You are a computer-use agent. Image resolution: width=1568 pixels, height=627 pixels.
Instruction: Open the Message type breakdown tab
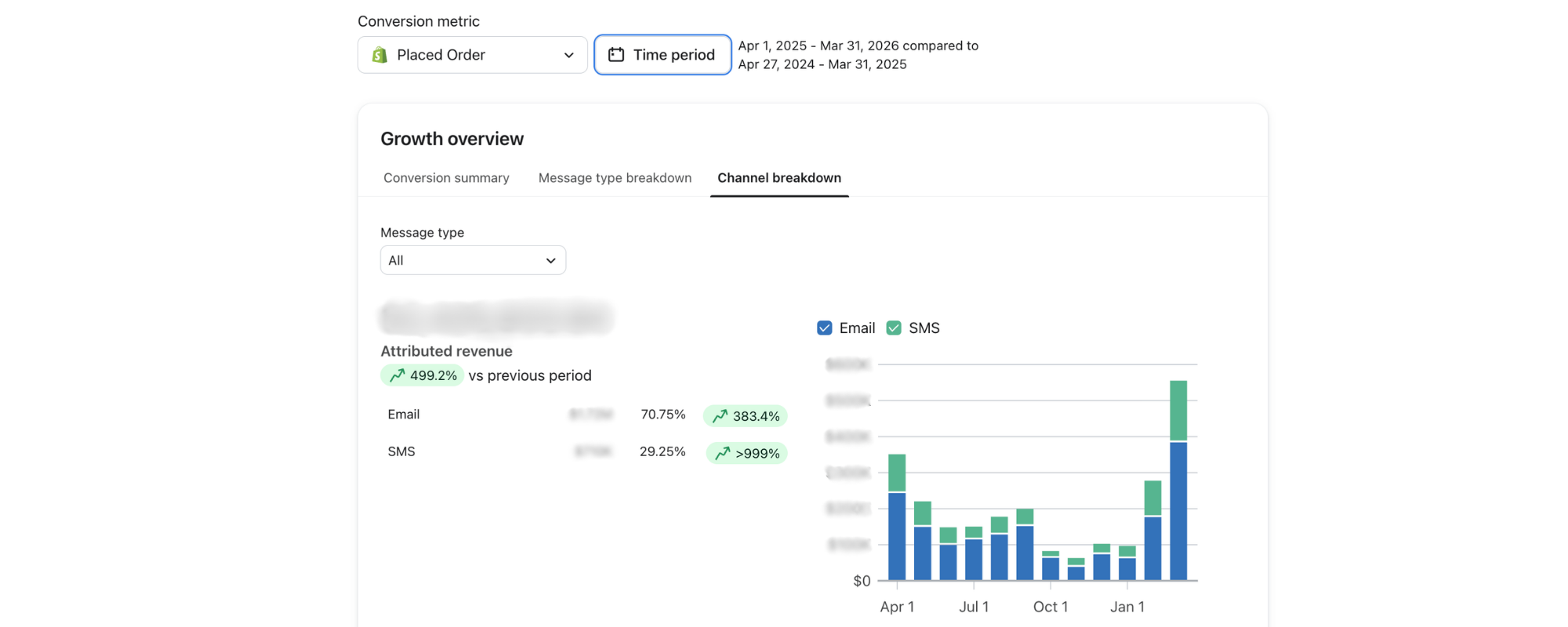click(615, 178)
